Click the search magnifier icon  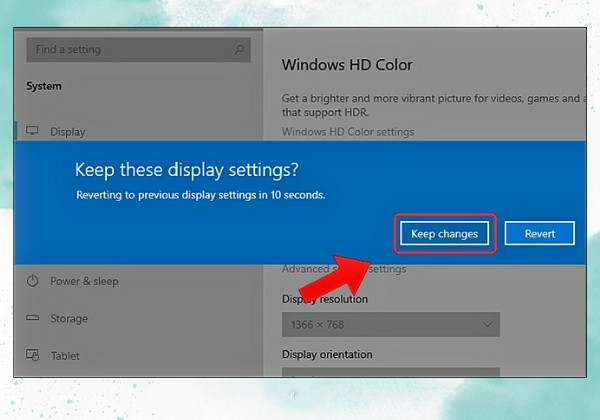(239, 49)
